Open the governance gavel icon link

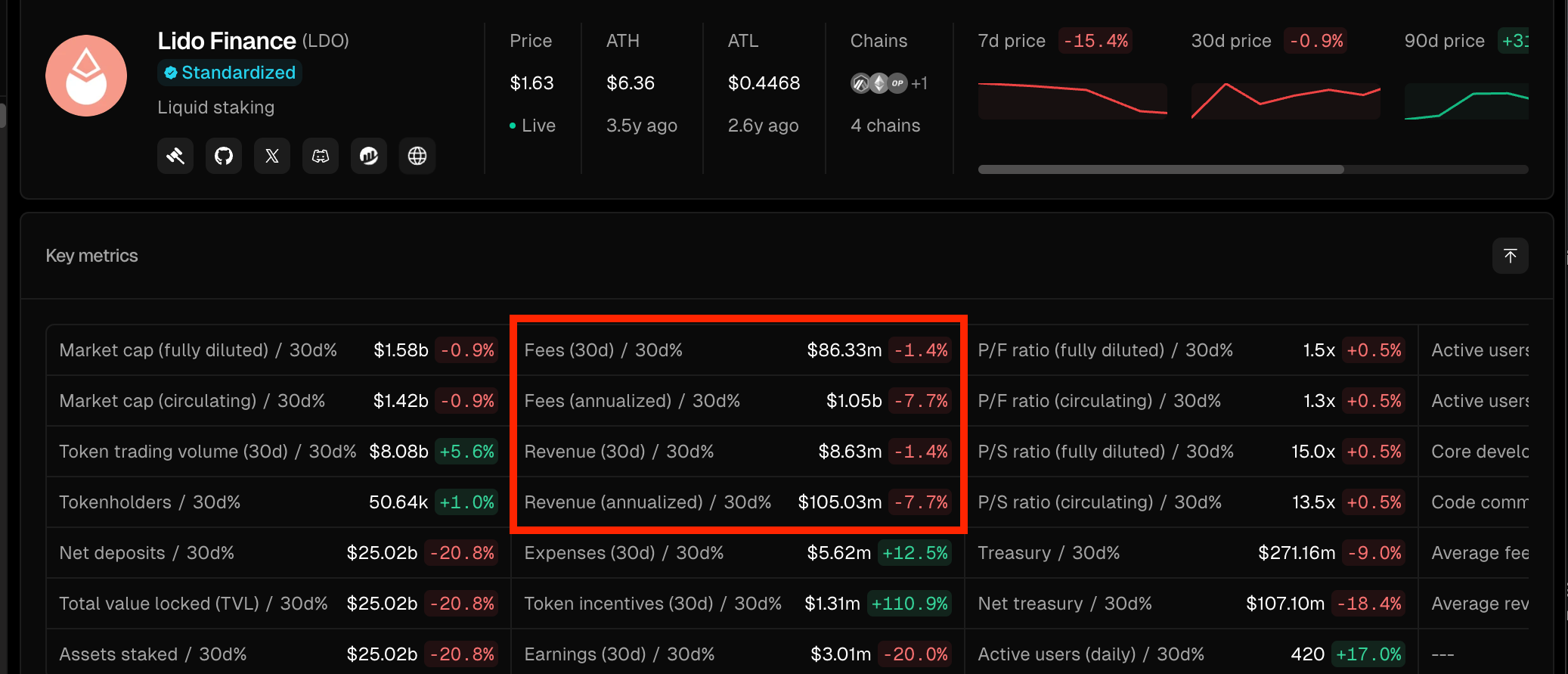[x=175, y=156]
